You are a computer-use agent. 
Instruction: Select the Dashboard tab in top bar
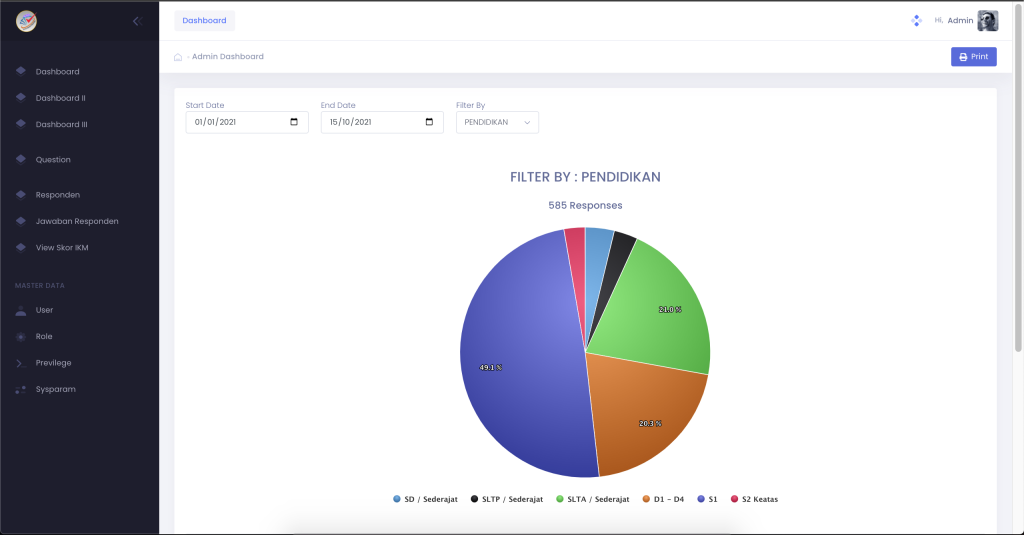[204, 20]
